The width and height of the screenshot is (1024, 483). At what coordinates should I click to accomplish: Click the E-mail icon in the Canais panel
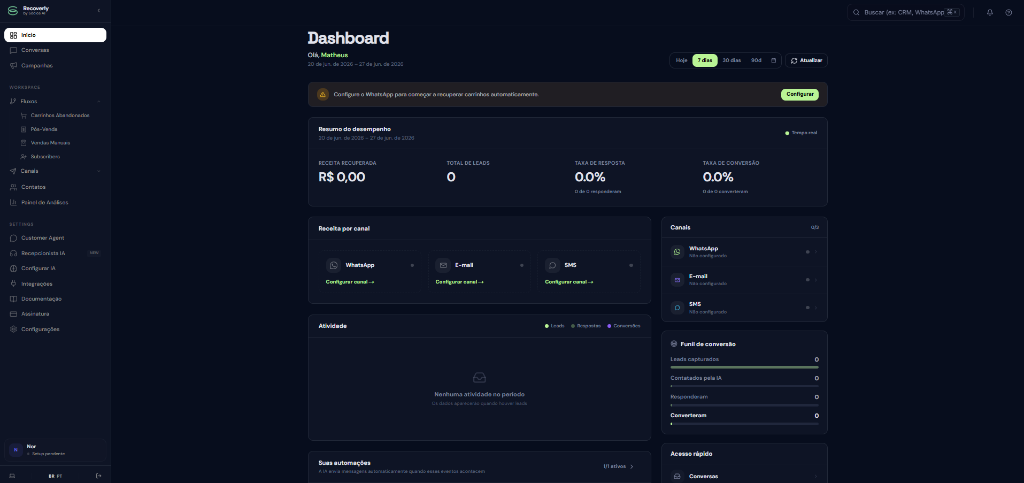pos(677,279)
